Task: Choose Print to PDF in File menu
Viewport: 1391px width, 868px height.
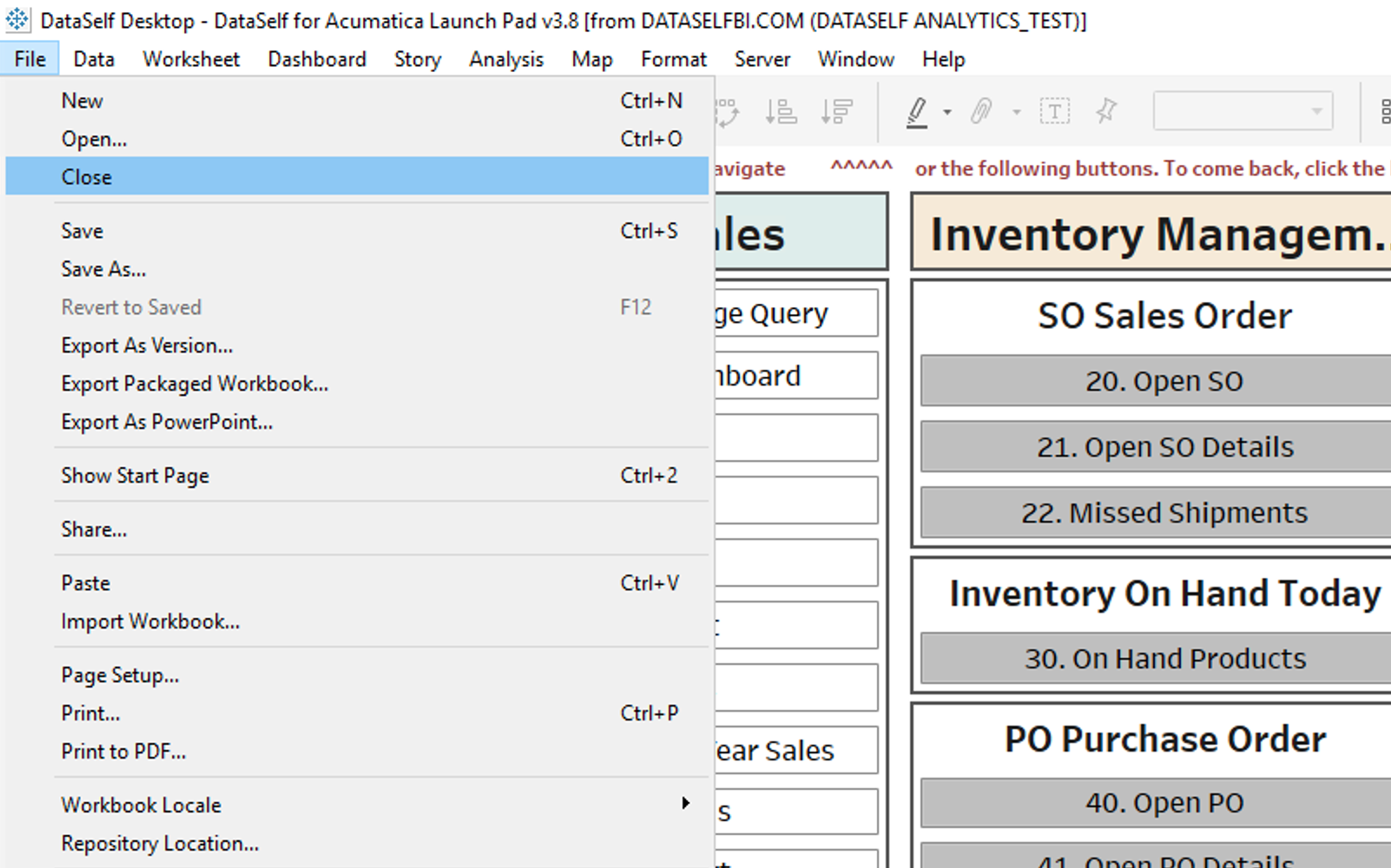Action: click(x=123, y=752)
